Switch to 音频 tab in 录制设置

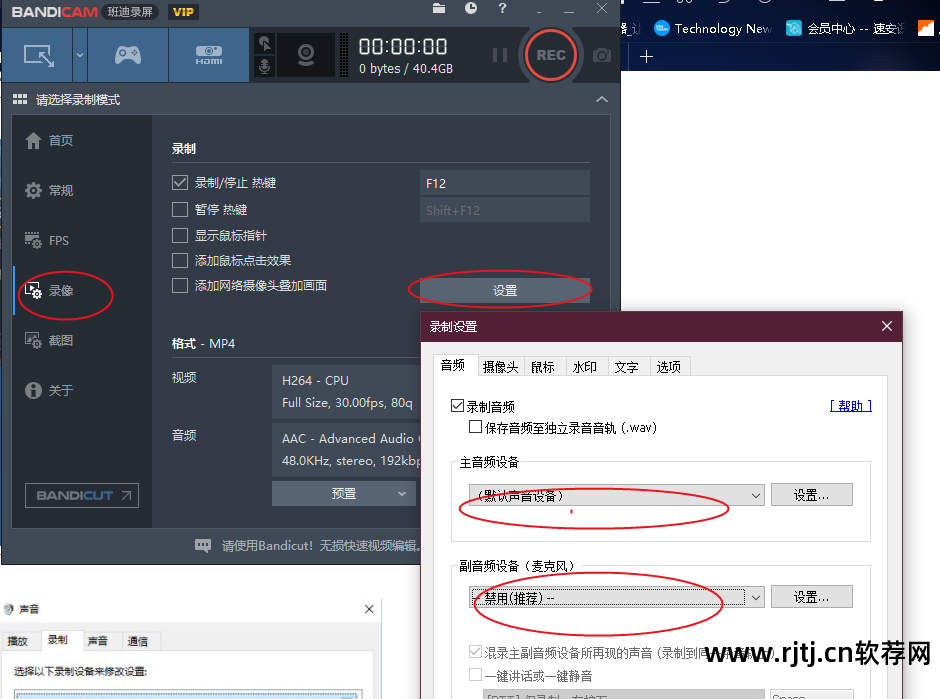pos(453,365)
